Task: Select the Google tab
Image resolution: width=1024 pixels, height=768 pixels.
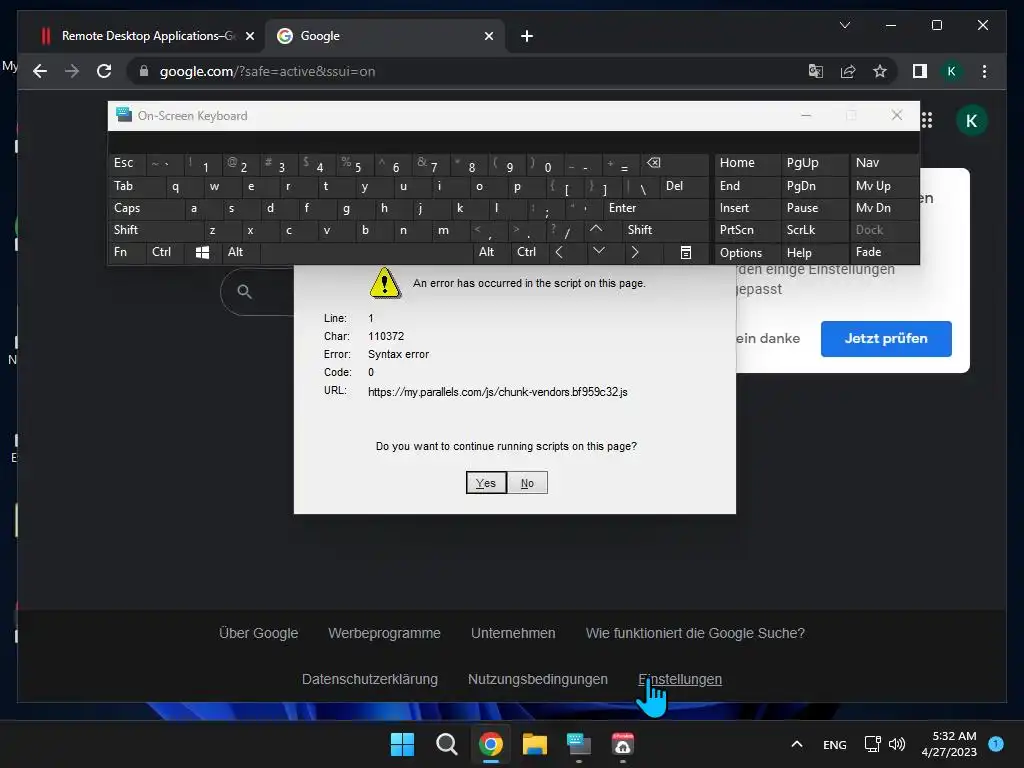Action: (x=385, y=36)
